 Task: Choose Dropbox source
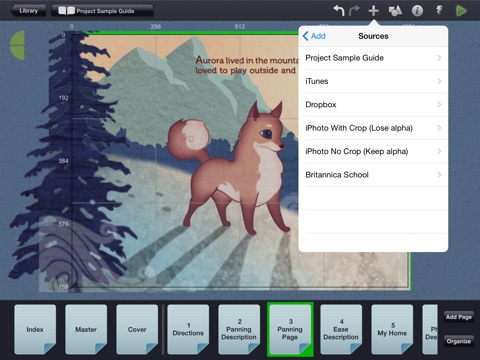point(373,105)
